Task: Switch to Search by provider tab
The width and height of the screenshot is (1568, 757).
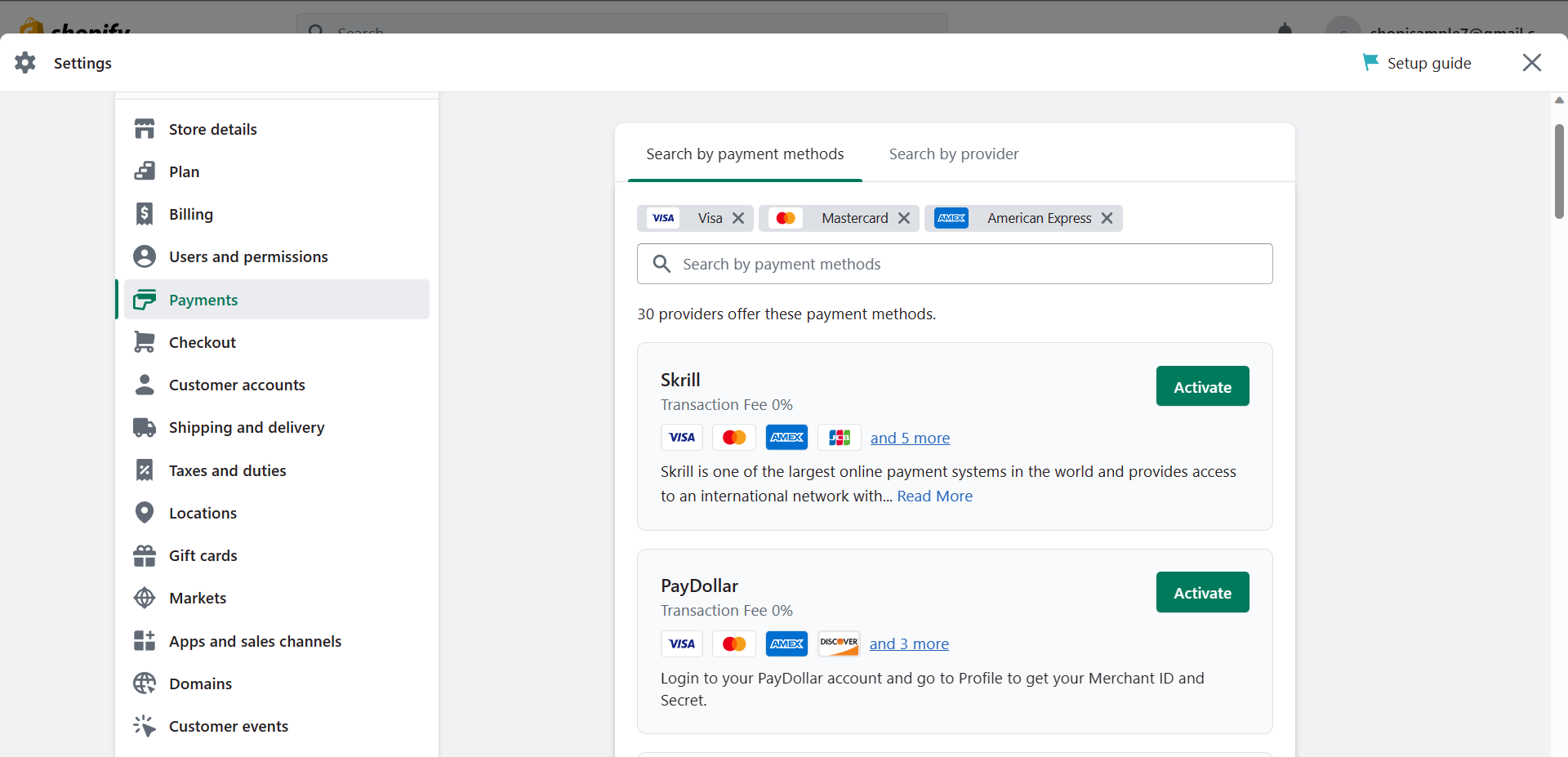Action: [954, 154]
